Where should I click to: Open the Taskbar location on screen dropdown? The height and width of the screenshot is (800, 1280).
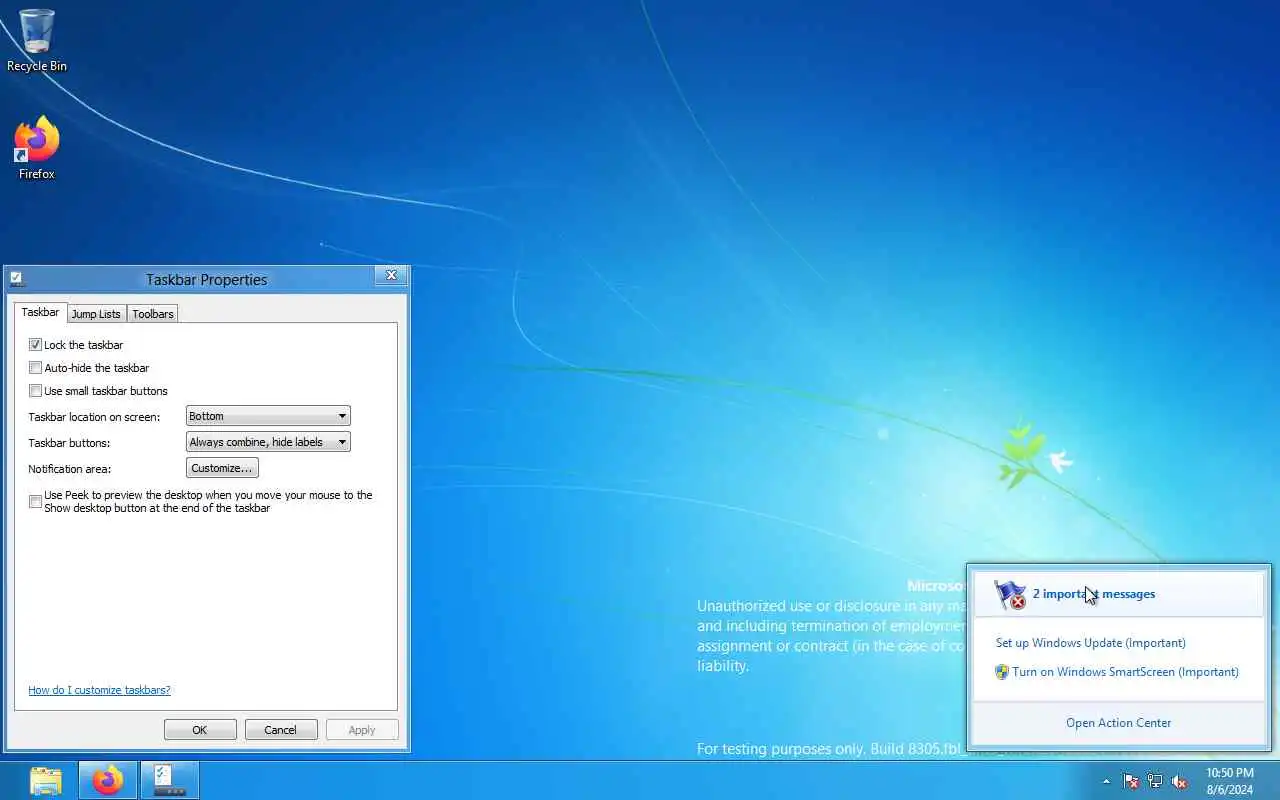coord(268,416)
